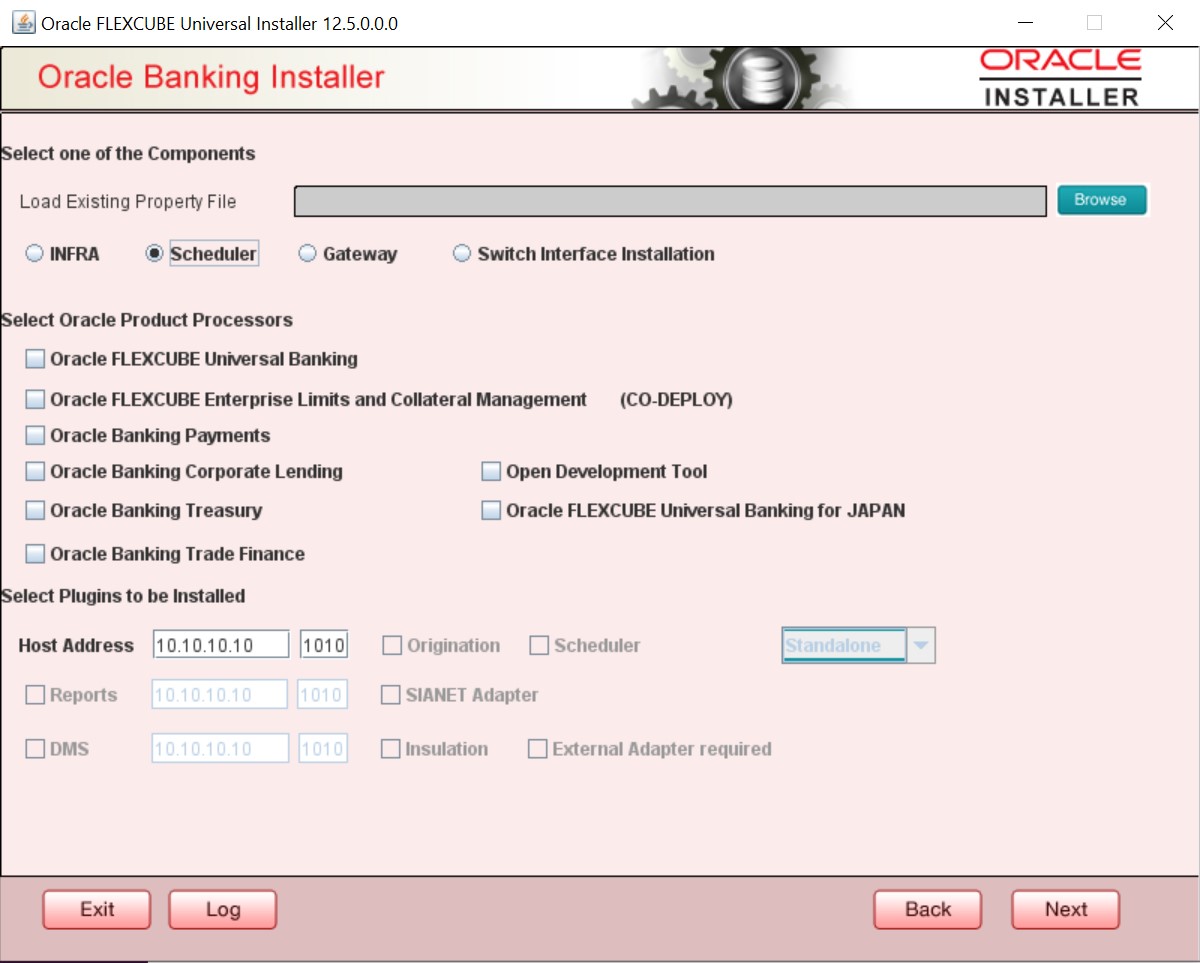Check the Reports plugin checkbox
1200x963 pixels.
[35, 694]
